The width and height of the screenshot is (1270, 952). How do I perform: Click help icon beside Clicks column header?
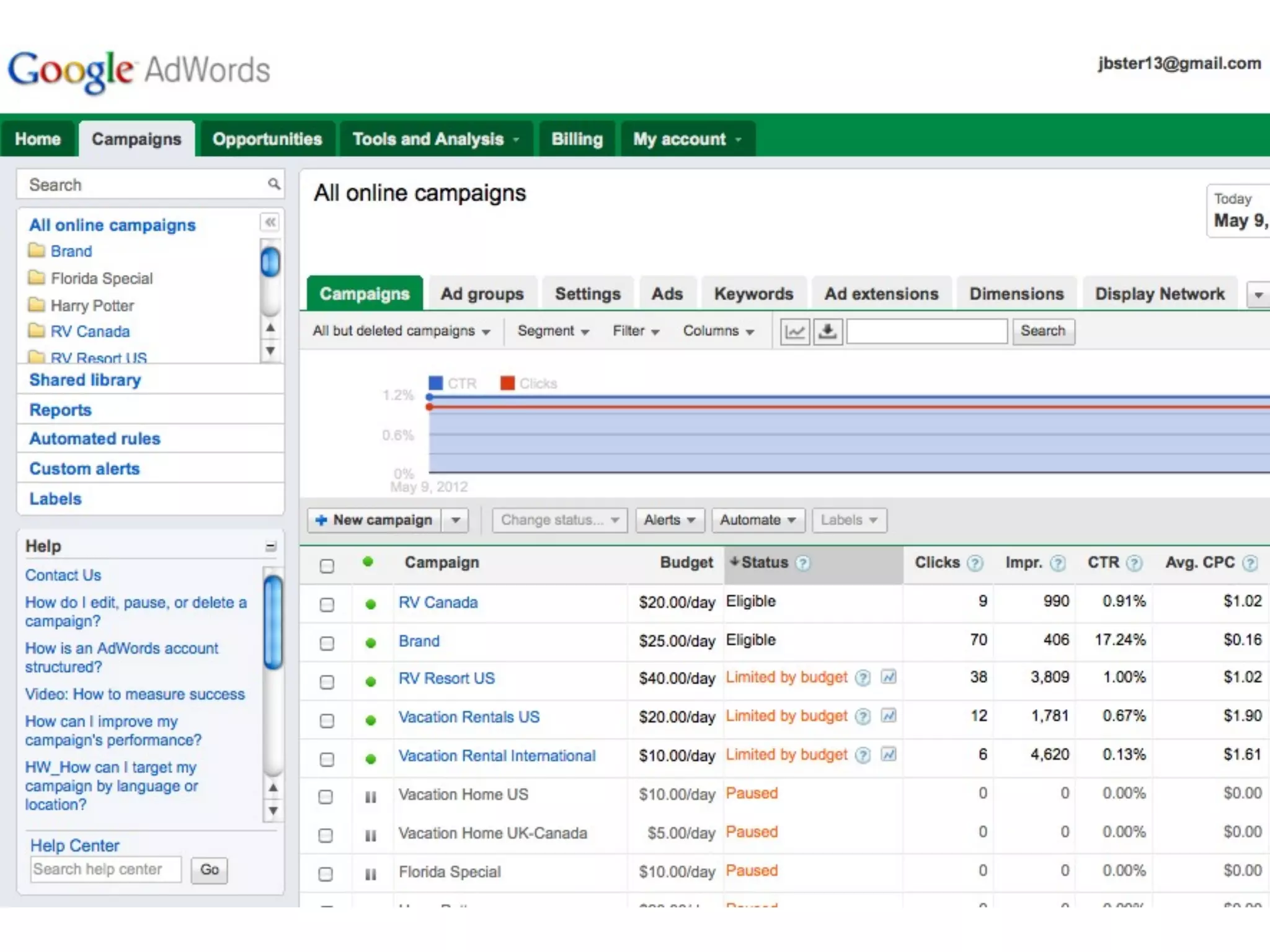point(975,563)
